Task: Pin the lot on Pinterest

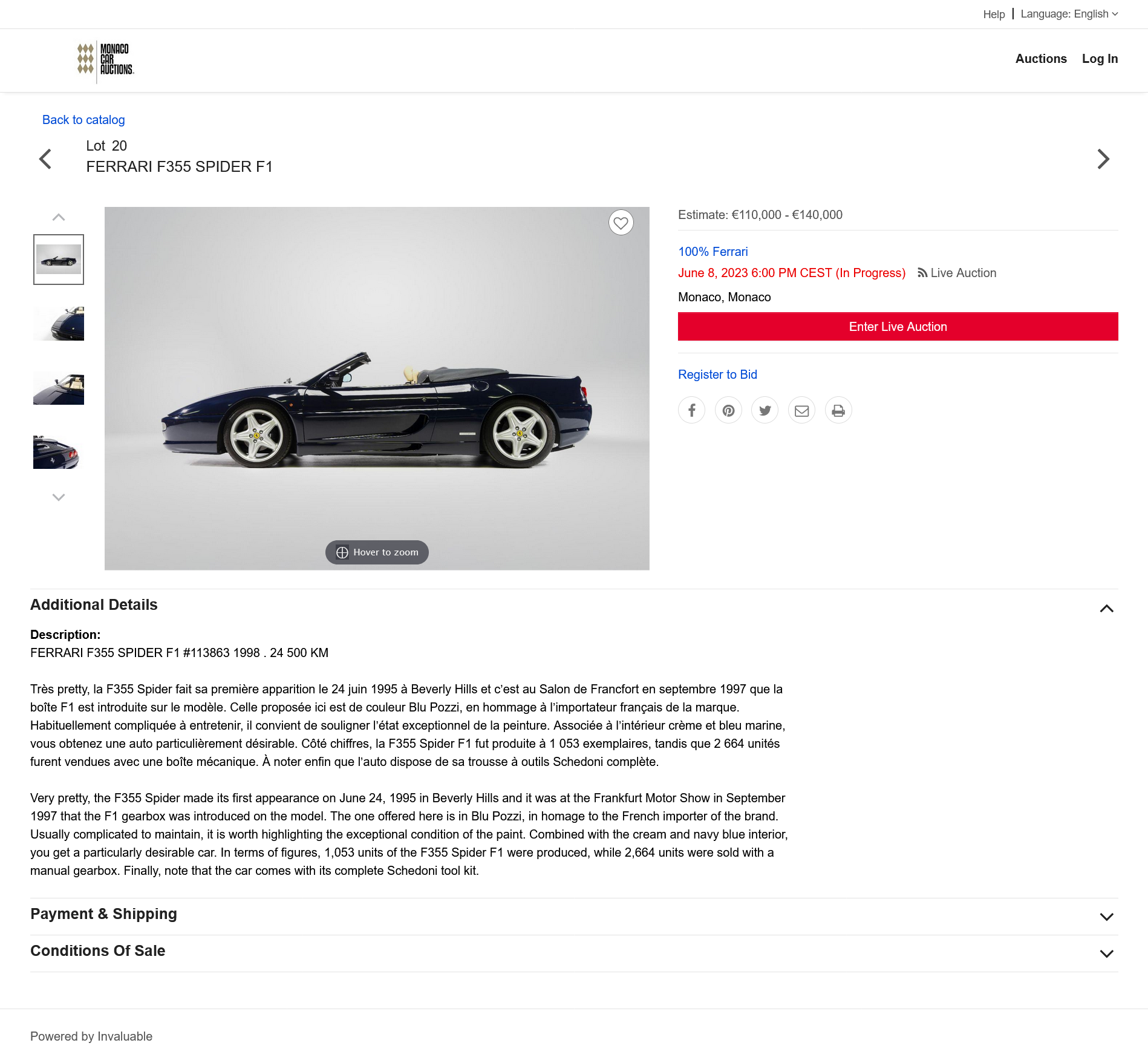Action: click(x=728, y=410)
